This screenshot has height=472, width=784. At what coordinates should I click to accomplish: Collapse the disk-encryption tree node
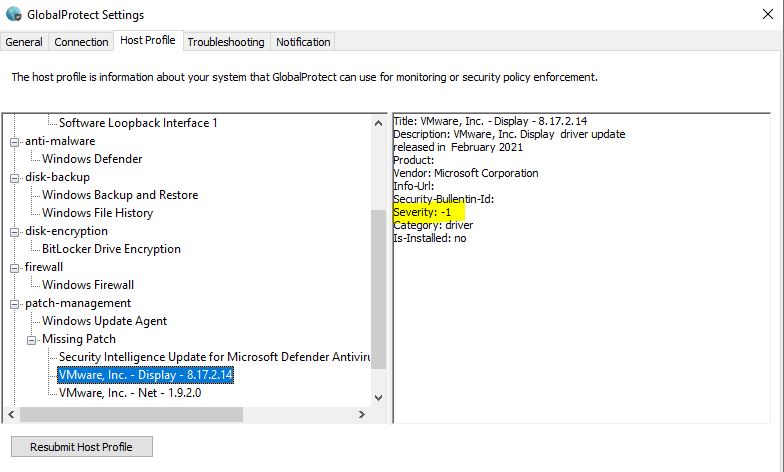pos(14,232)
